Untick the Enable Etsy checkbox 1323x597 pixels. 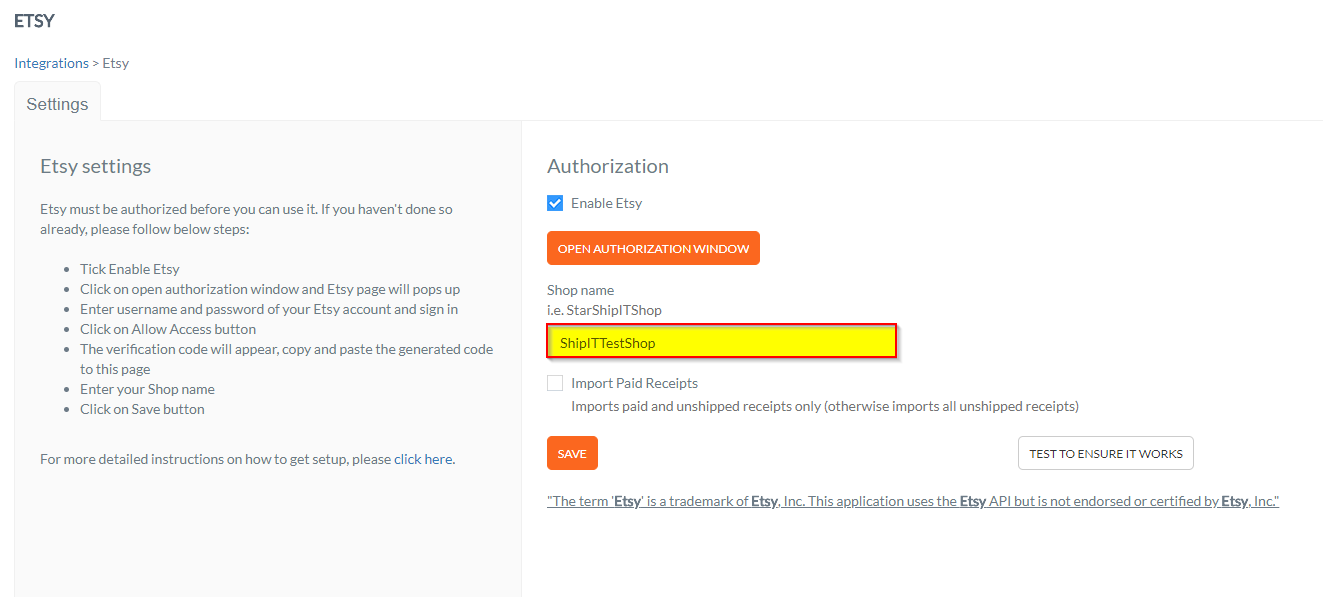coord(555,203)
